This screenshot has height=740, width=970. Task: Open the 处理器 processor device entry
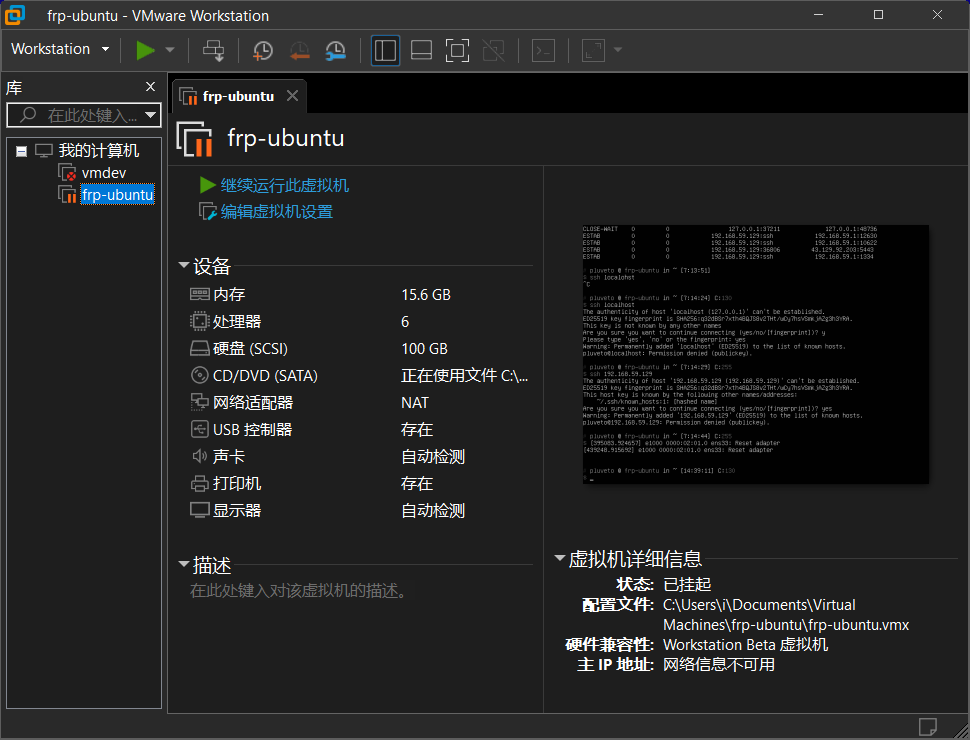click(237, 322)
